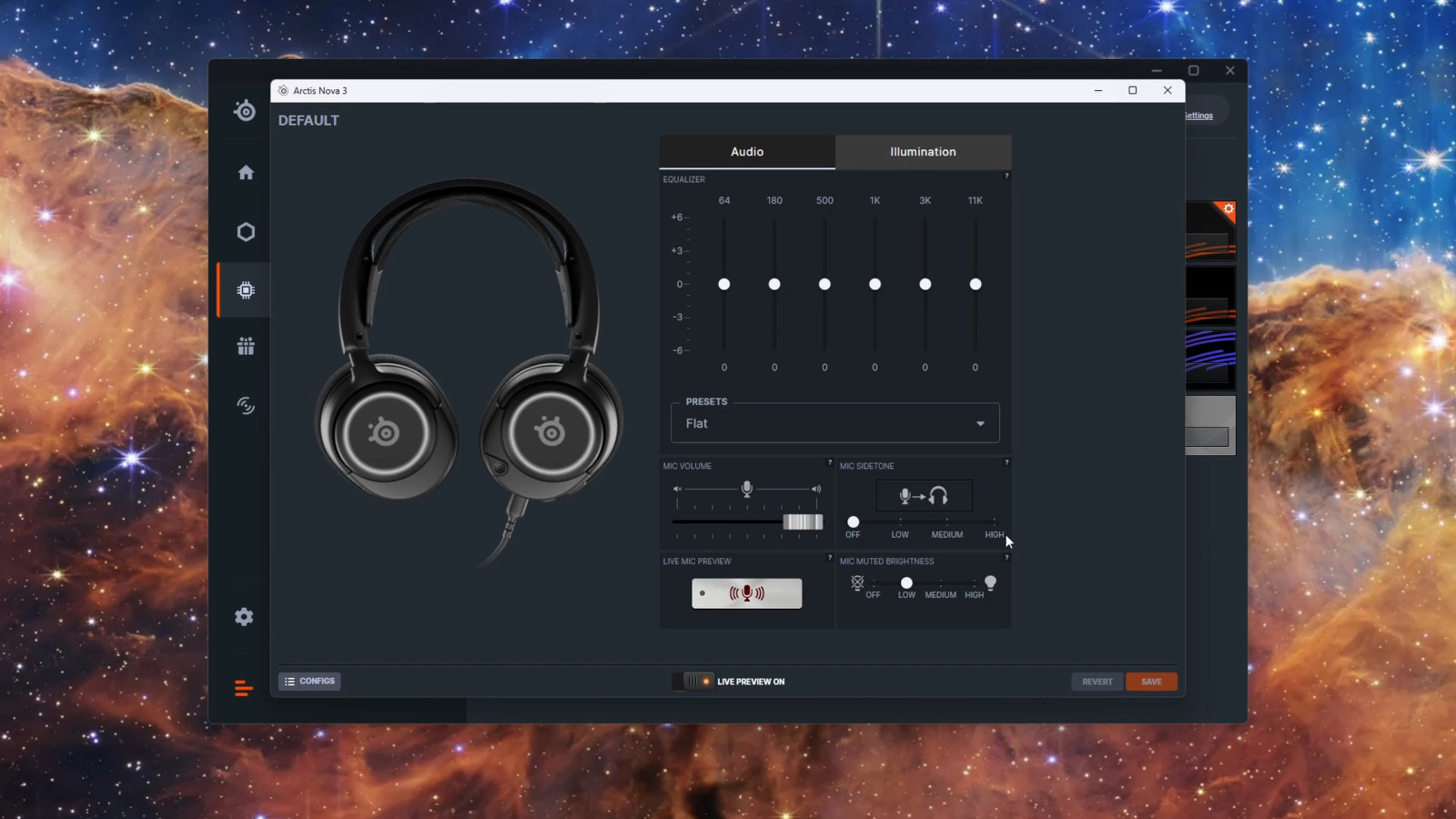The image size is (1456, 819).
Task: Click the mic volume slider handle
Action: [x=803, y=521]
